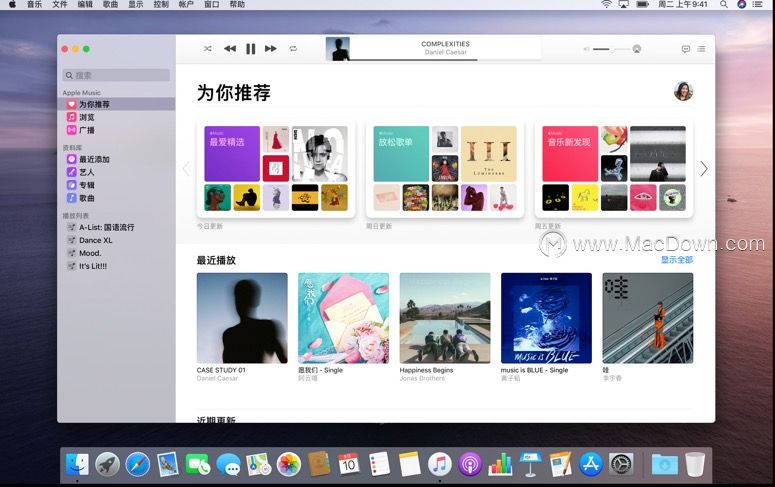775x487 pixels.
Task: Launch Safari from the Dock
Action: point(137,465)
